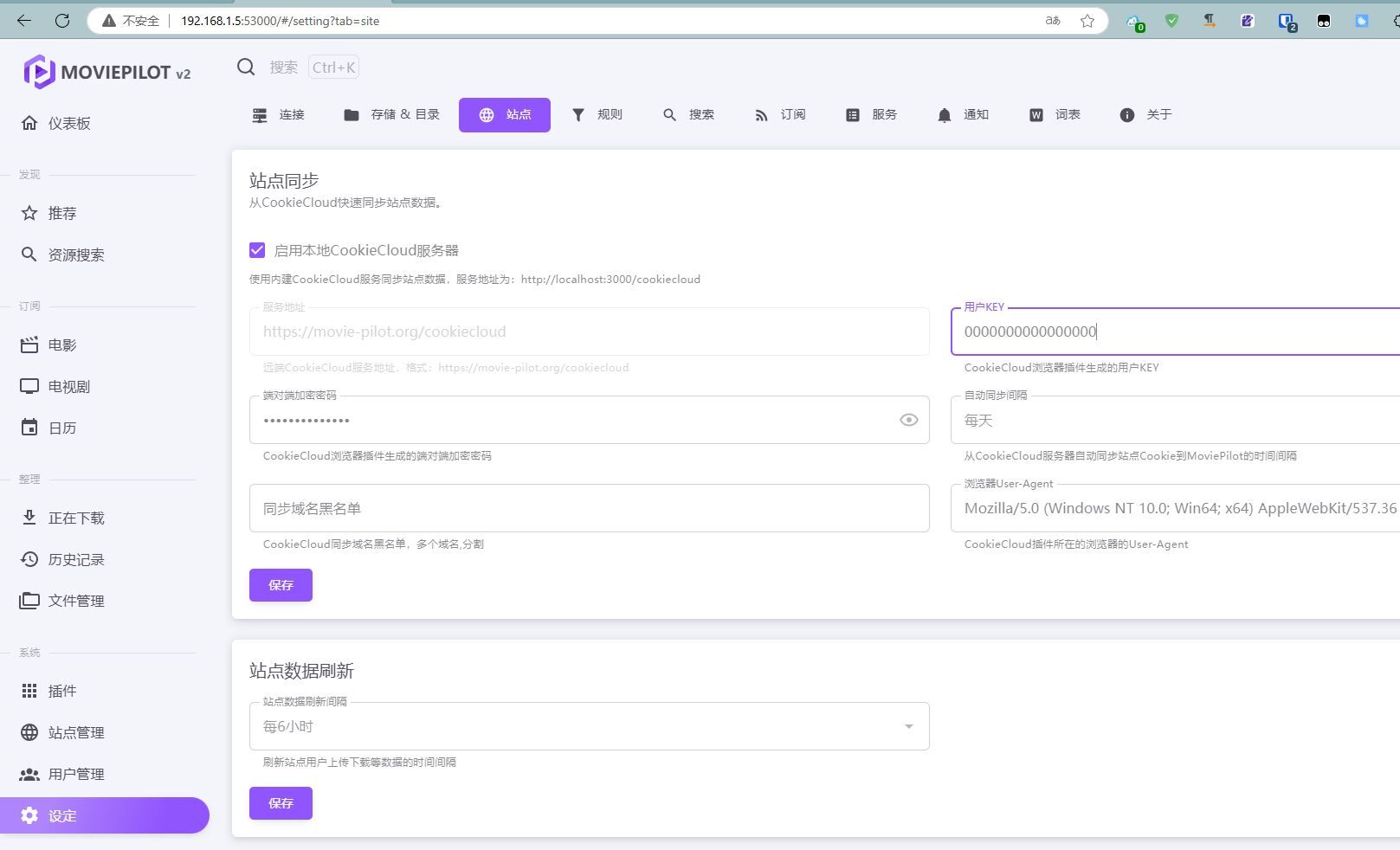1400x850 pixels.
Task: Reload the current browser page
Action: [x=62, y=21]
